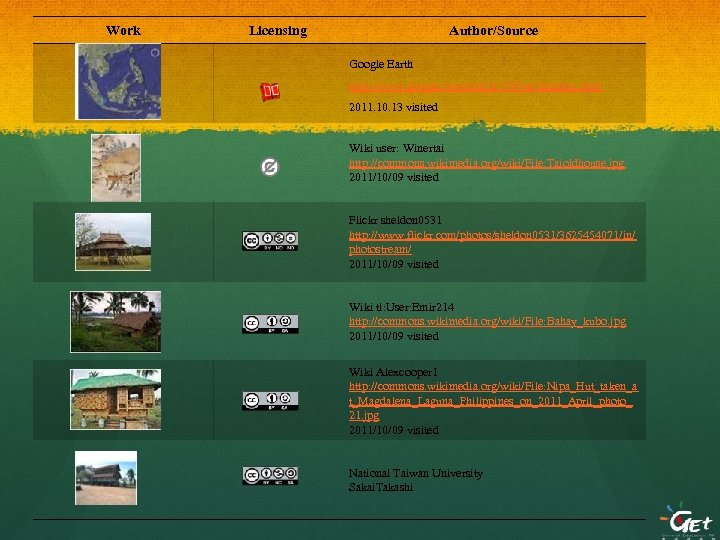Select the green-roofed nipa hut thumbnail

coord(116,399)
